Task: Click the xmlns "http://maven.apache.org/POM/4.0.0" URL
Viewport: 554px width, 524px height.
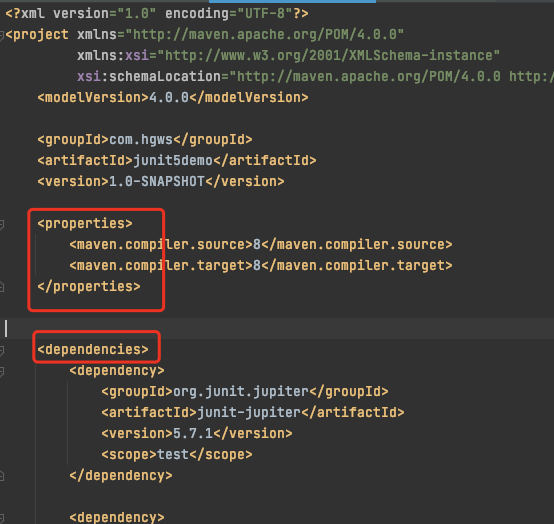Action: (x=265, y=35)
